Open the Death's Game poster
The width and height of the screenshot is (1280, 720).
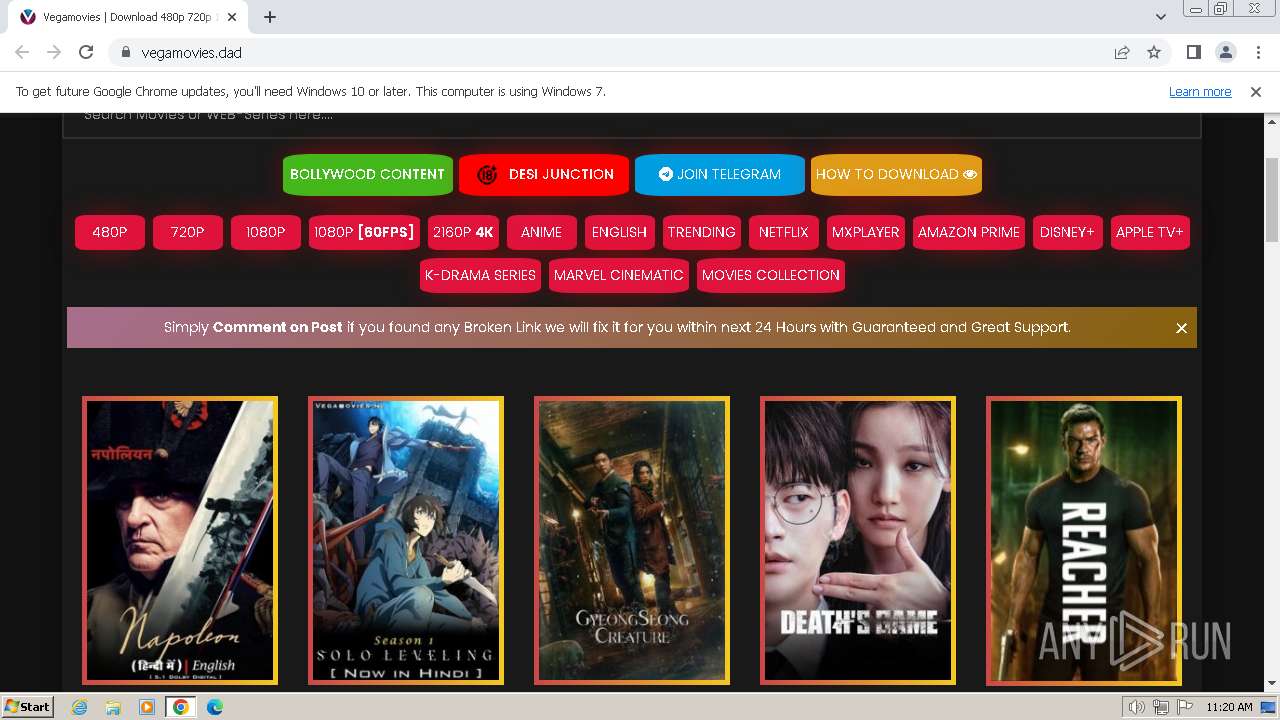[x=858, y=541]
